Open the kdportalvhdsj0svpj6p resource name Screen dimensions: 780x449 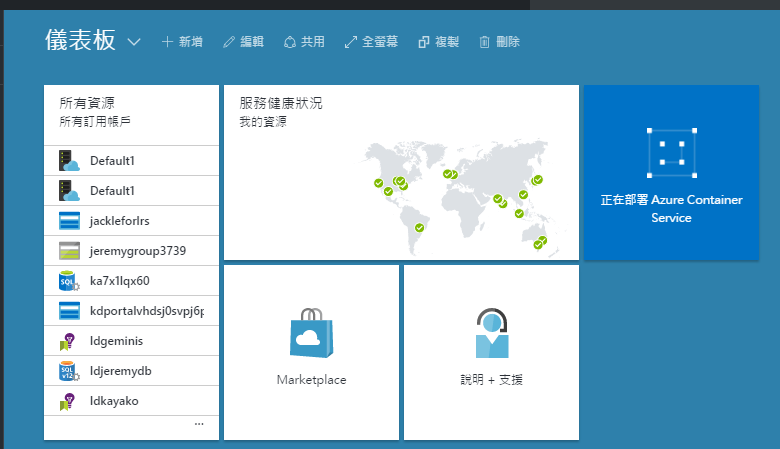147,311
